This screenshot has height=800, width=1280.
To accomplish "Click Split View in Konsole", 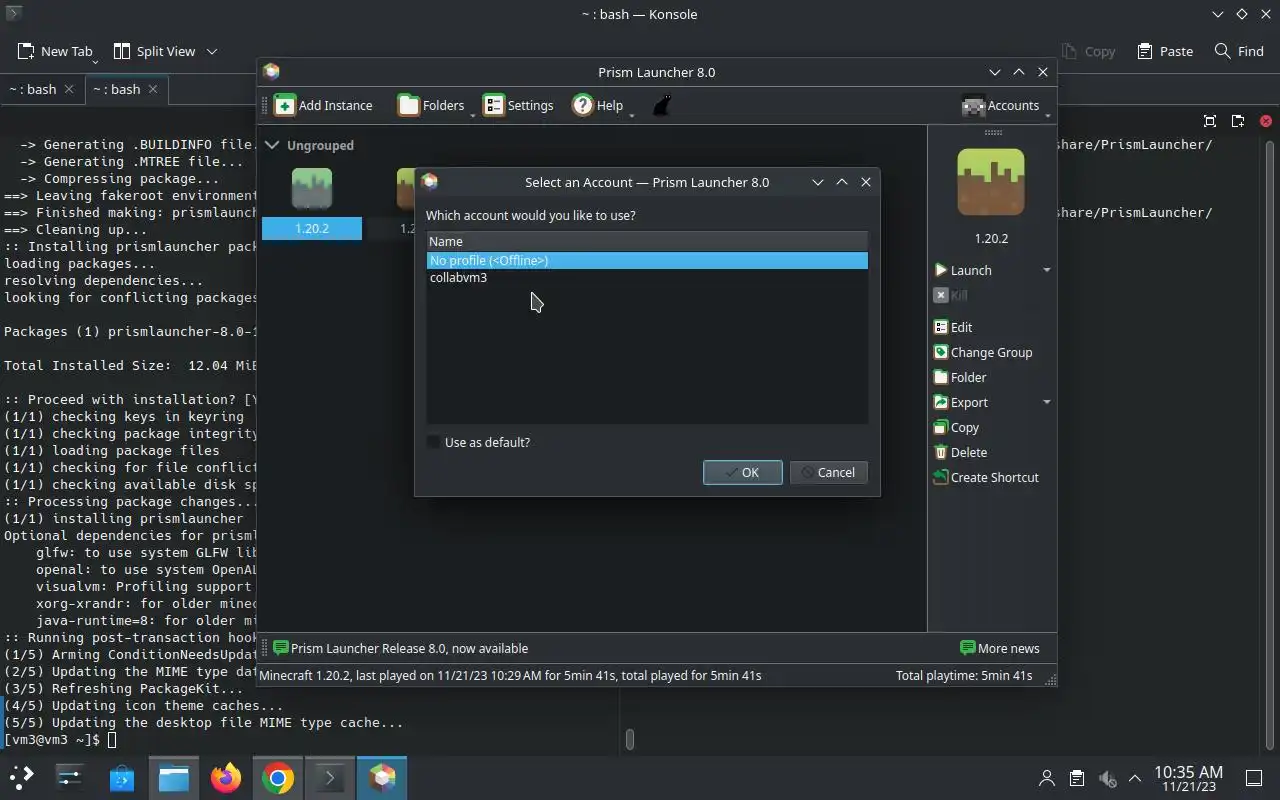I will pos(154,51).
